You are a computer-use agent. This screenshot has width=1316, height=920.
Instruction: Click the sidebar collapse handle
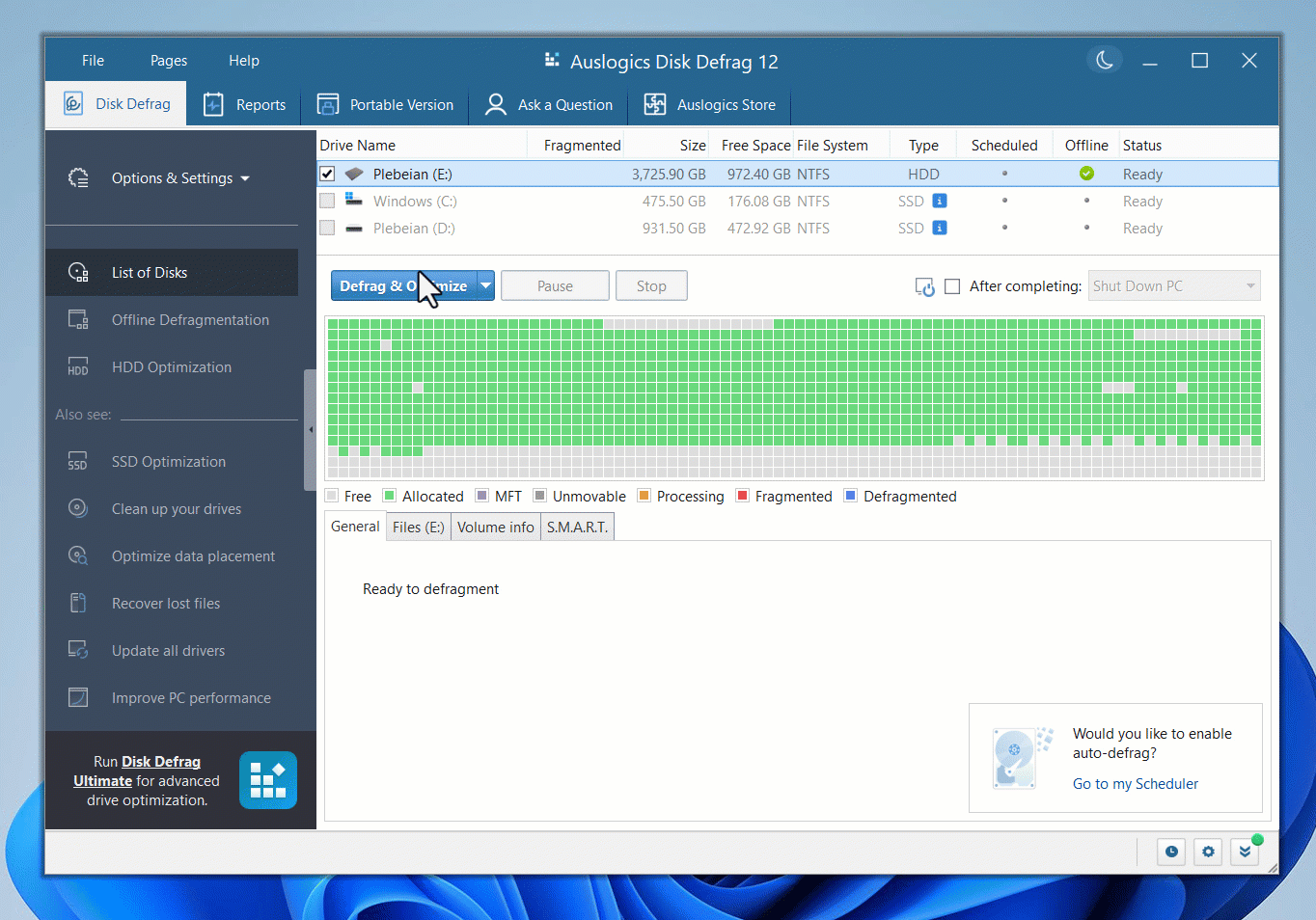tap(310, 430)
